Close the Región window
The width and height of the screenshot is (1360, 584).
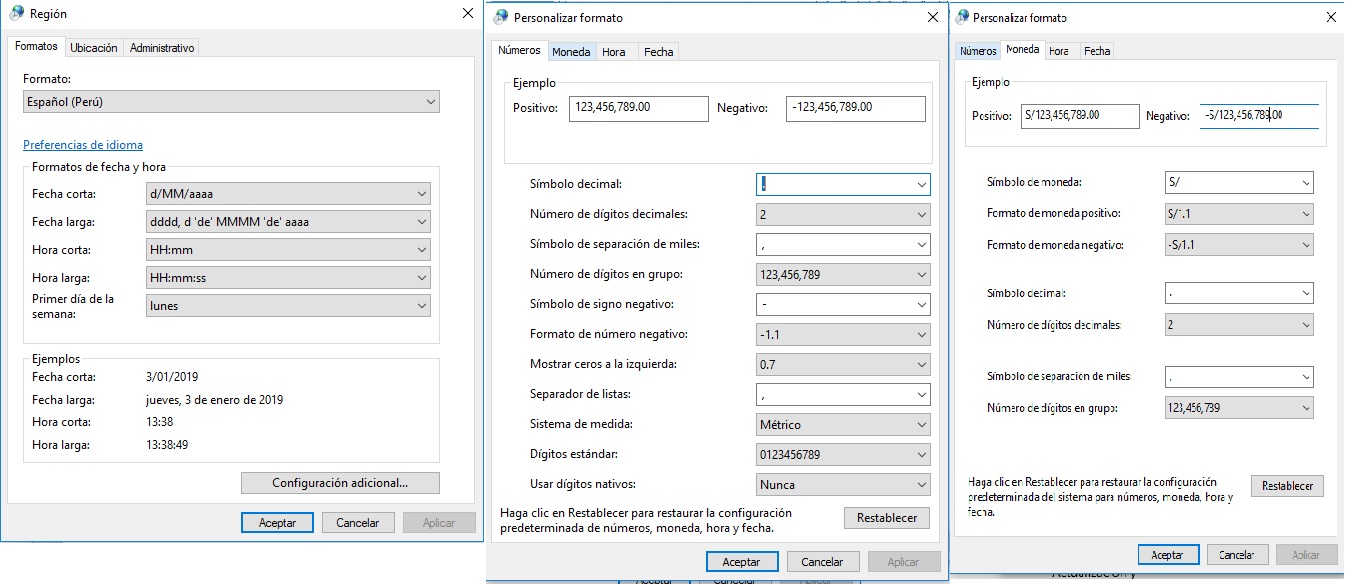[x=468, y=14]
